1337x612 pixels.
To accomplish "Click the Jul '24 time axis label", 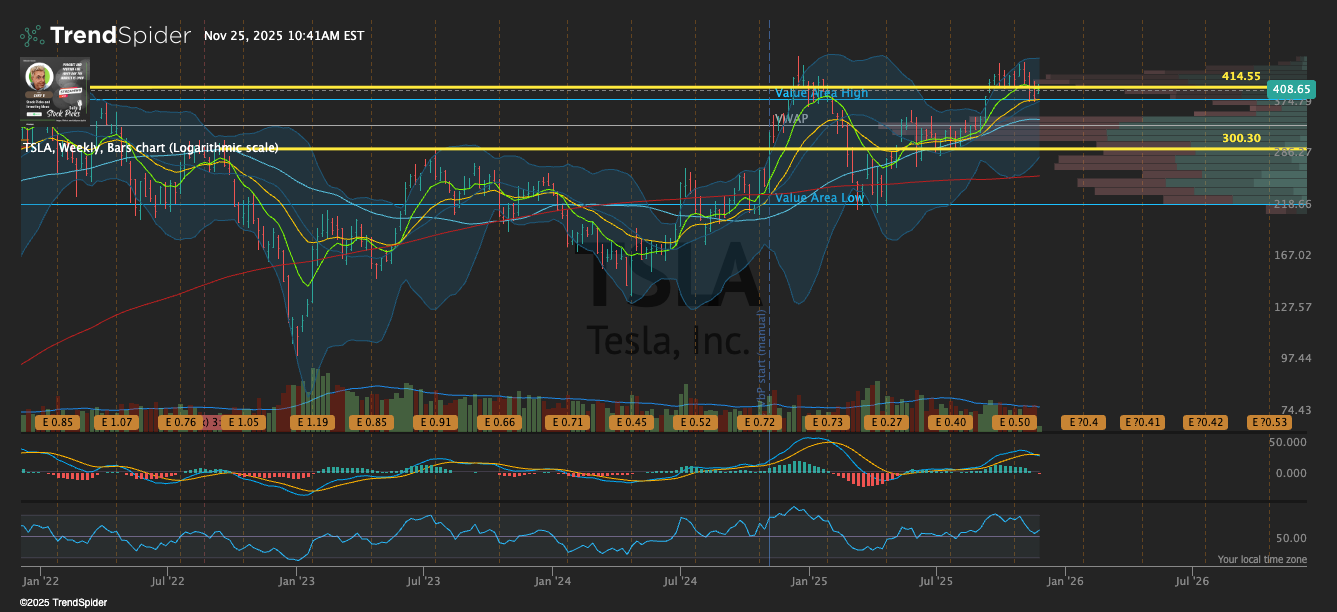I will click(x=680, y=580).
